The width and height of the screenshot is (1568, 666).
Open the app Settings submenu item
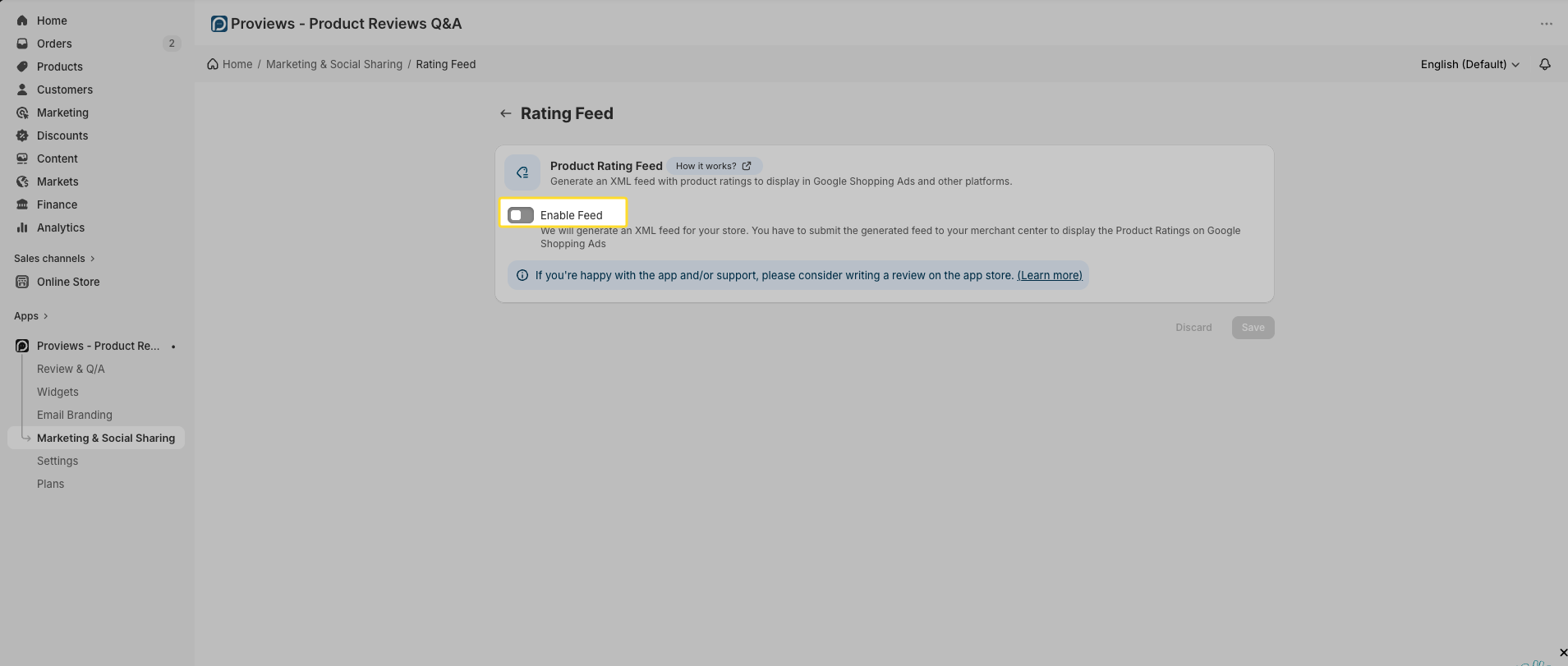pyautogui.click(x=57, y=461)
